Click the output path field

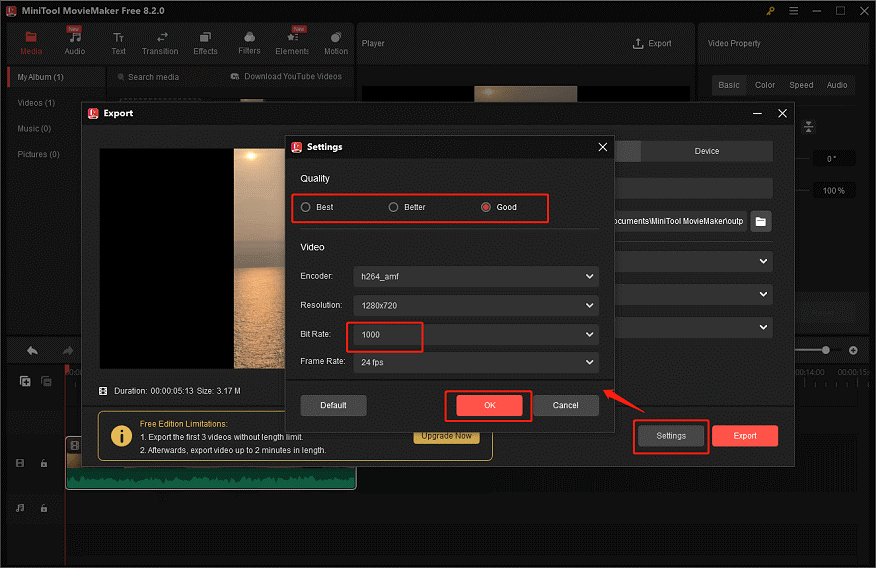point(680,221)
